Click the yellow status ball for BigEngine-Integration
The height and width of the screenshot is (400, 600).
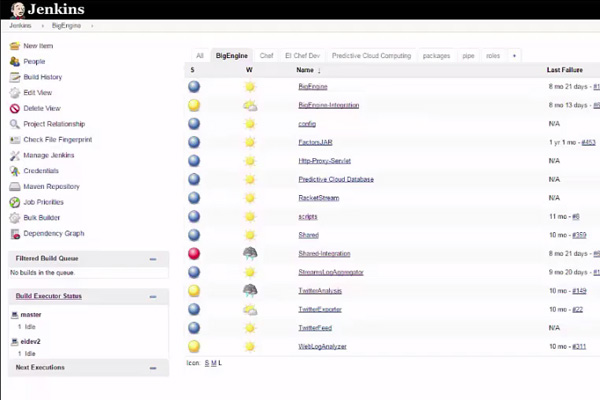(x=194, y=105)
